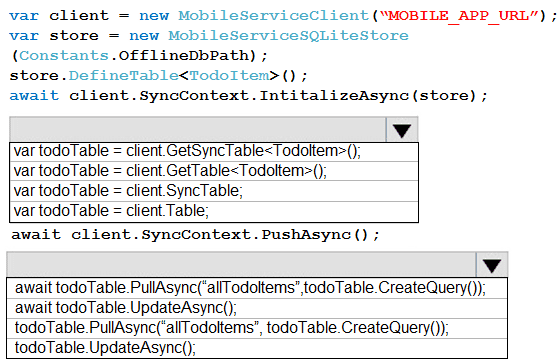Select await todoTable.PullAsync allTodoItems option
The image size is (559, 363).
coord(257,288)
